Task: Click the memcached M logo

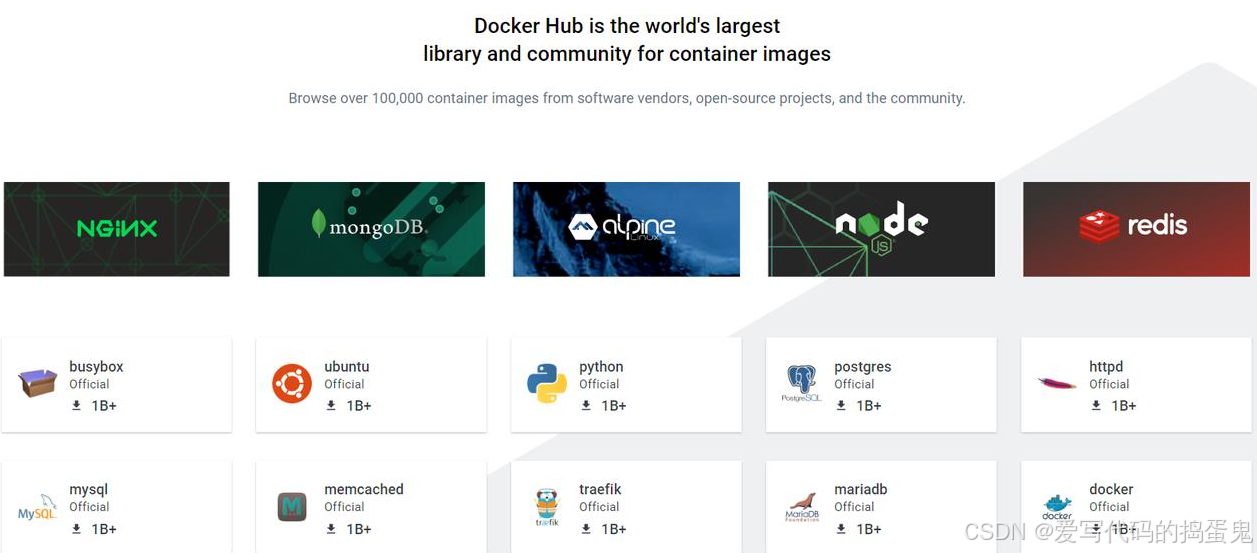Action: [x=292, y=507]
